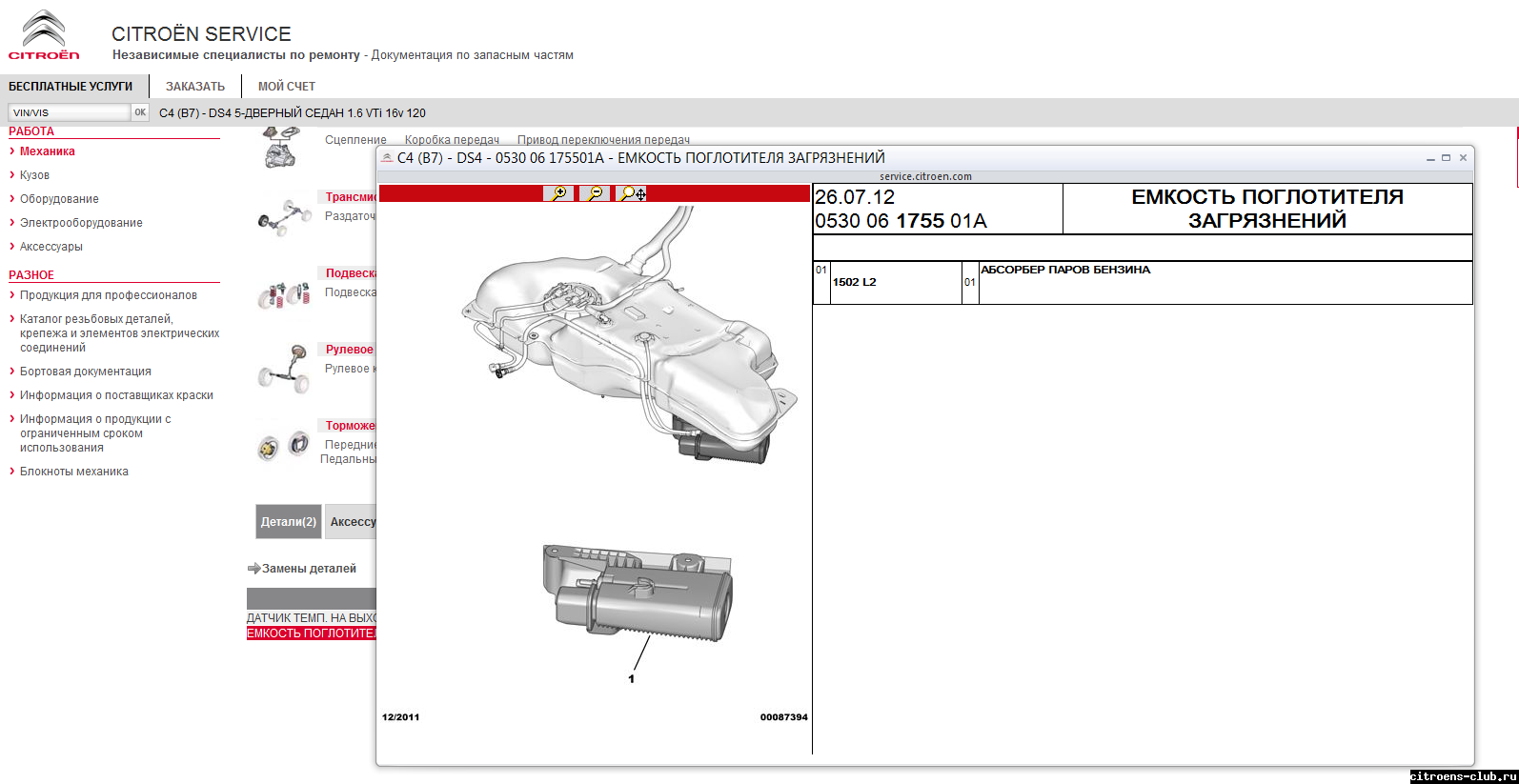Screen dimensions: 1519x784
Task: Click the canister callout number 1 on diagram
Action: point(631,679)
